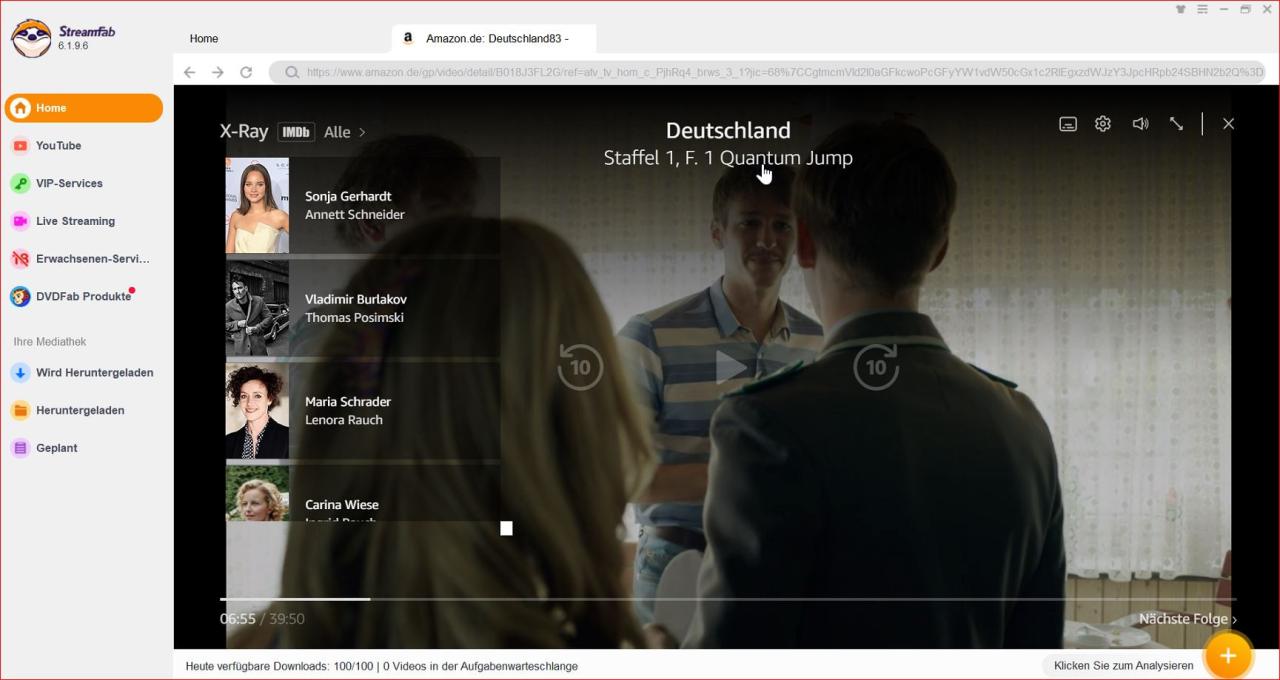
Task: Reload the page with refresh icon
Action: [x=246, y=72]
